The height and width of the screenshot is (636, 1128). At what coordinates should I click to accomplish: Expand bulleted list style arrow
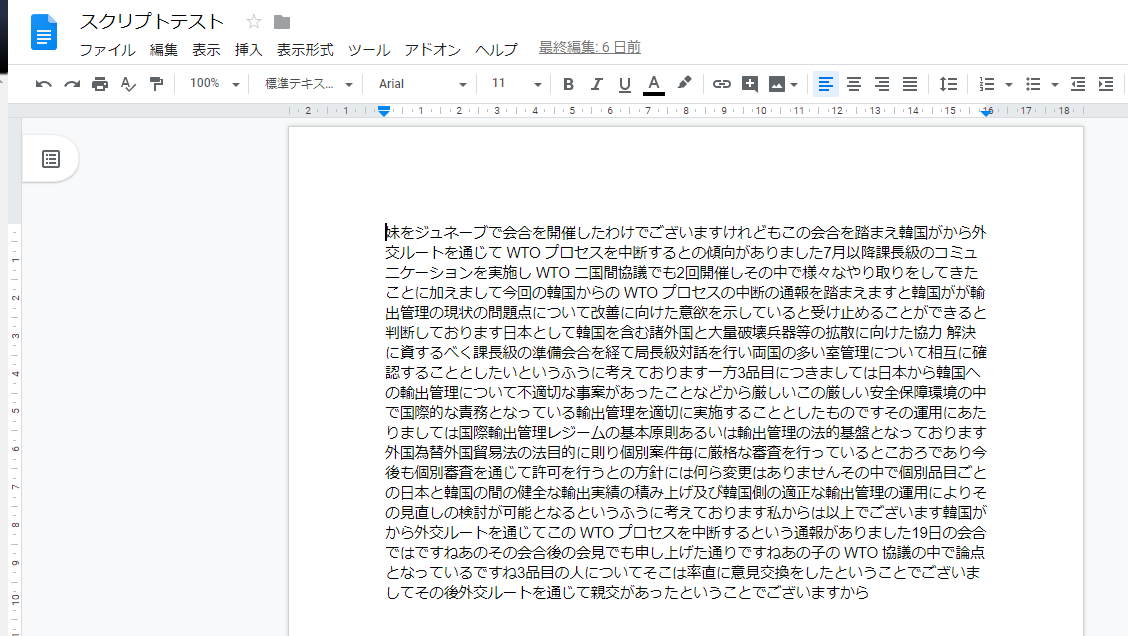[1055, 85]
